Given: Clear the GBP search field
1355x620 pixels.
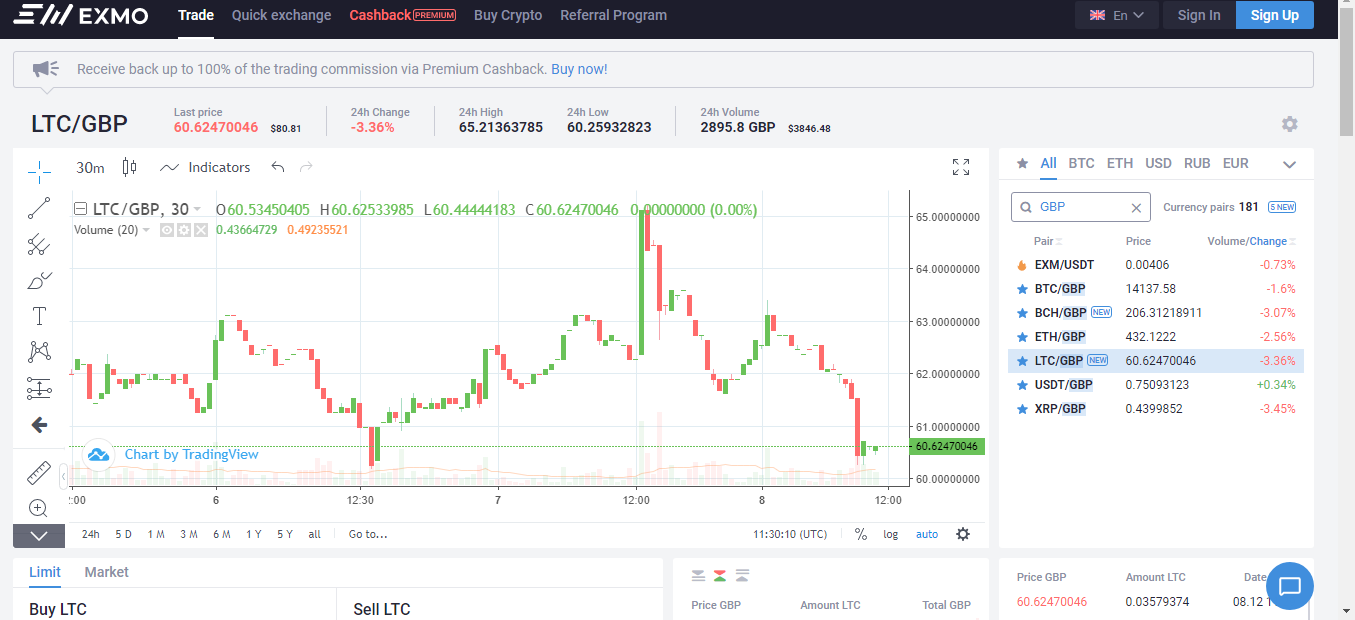Looking at the screenshot, I should coord(1136,208).
